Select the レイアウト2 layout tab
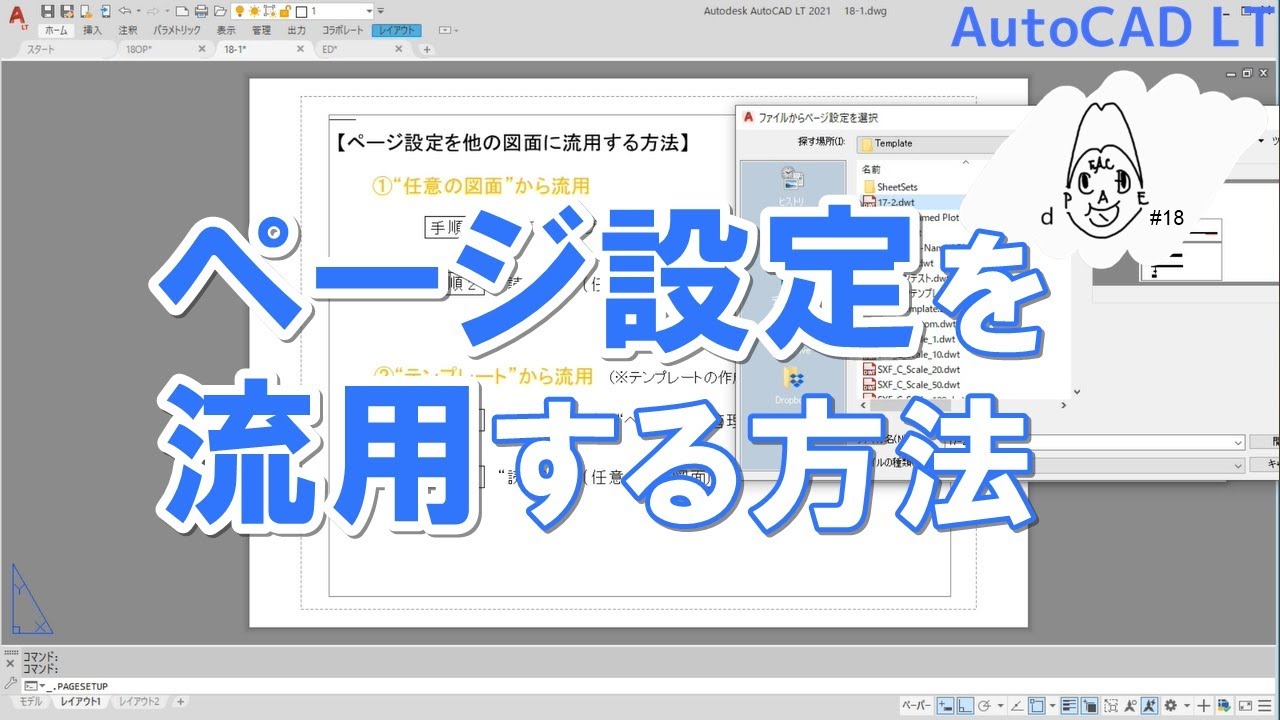 click(x=139, y=702)
